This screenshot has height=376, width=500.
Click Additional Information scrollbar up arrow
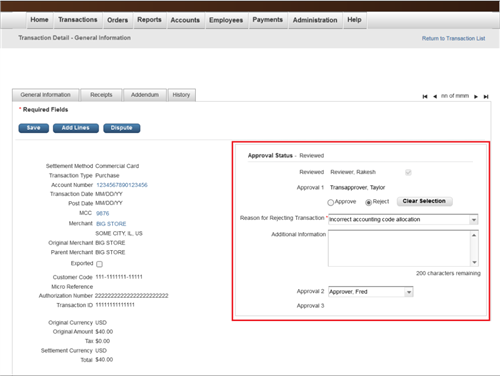click(474, 235)
